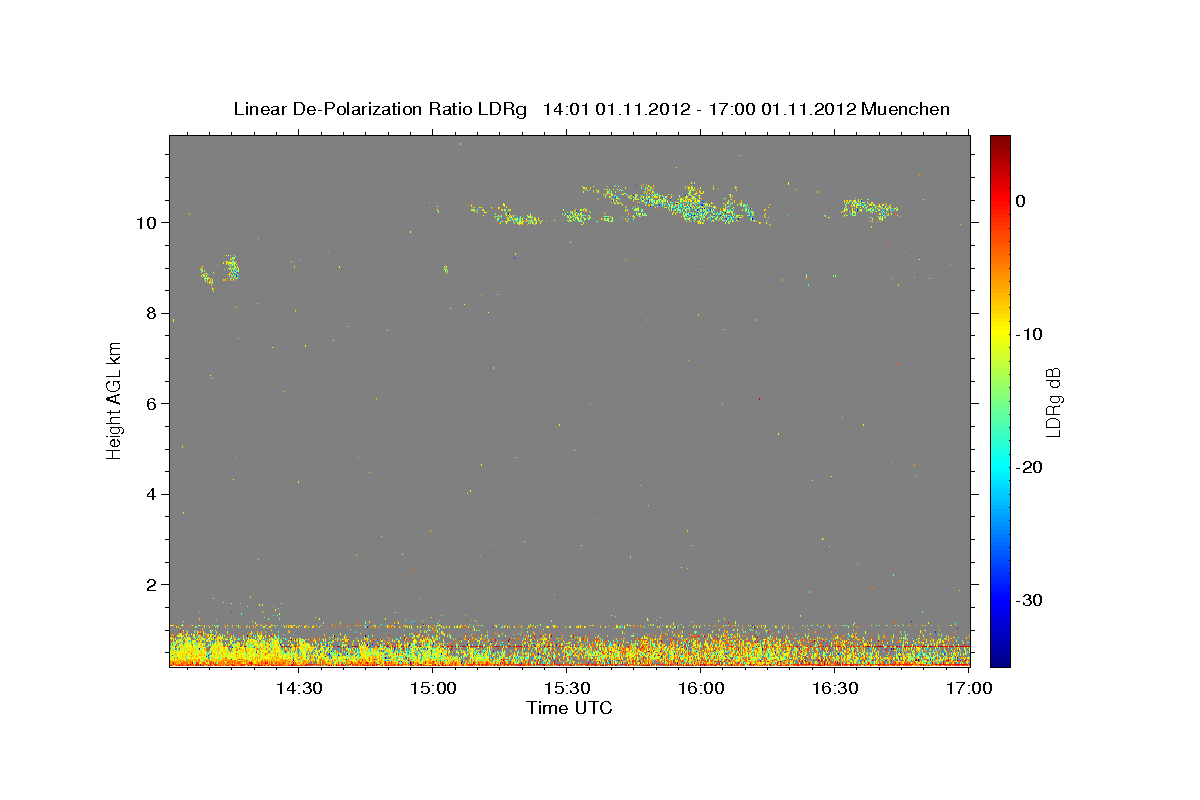This screenshot has width=1200, height=800.
Task: Click the colorbar tick label 0
Action: coord(1021,201)
